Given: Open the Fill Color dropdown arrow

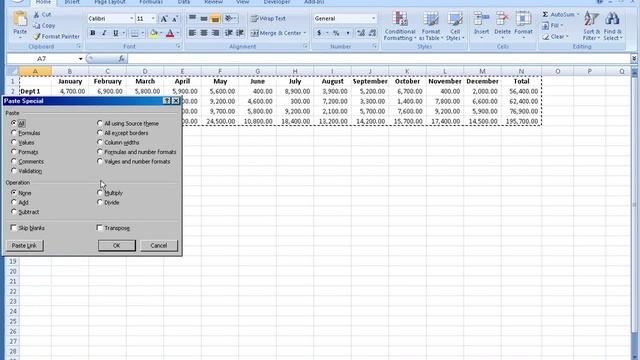Looking at the screenshot, I should click(161, 33).
